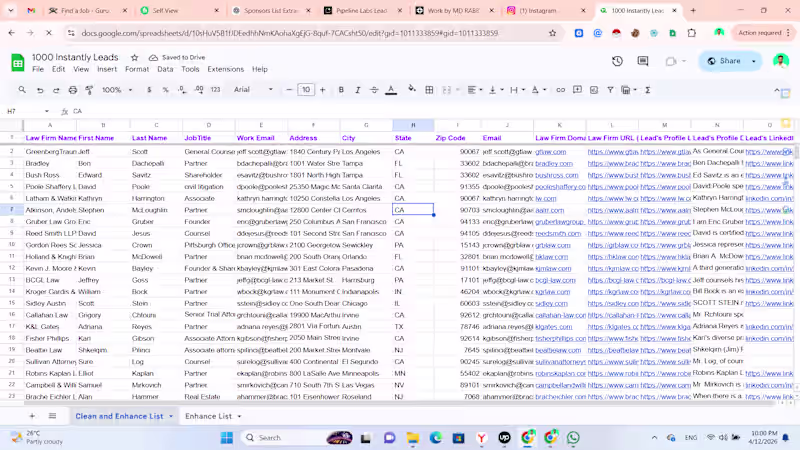The image size is (800, 450).
Task: Toggle italic formatting
Action: [x=358, y=90]
